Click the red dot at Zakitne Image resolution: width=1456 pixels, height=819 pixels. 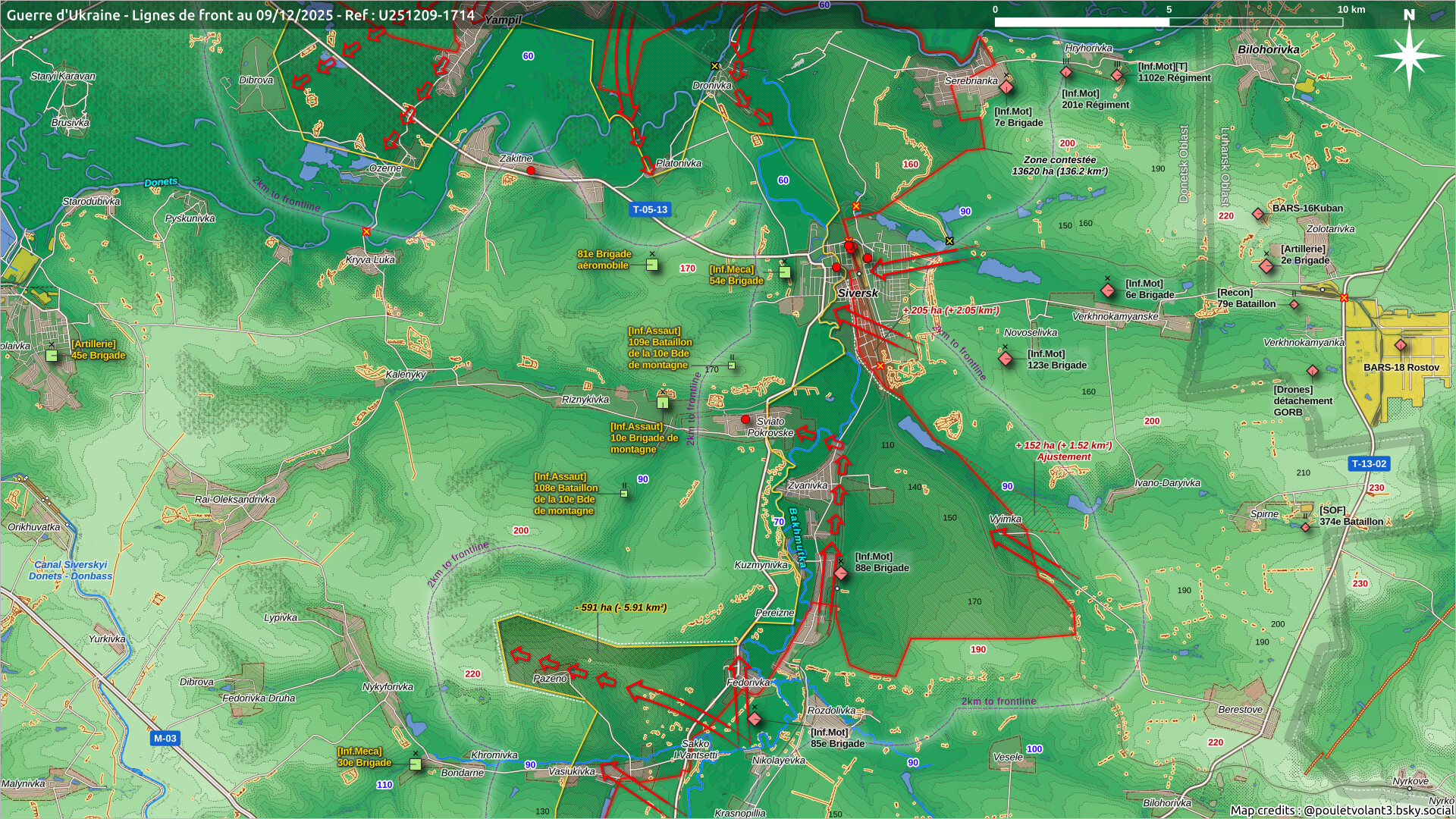tap(531, 171)
